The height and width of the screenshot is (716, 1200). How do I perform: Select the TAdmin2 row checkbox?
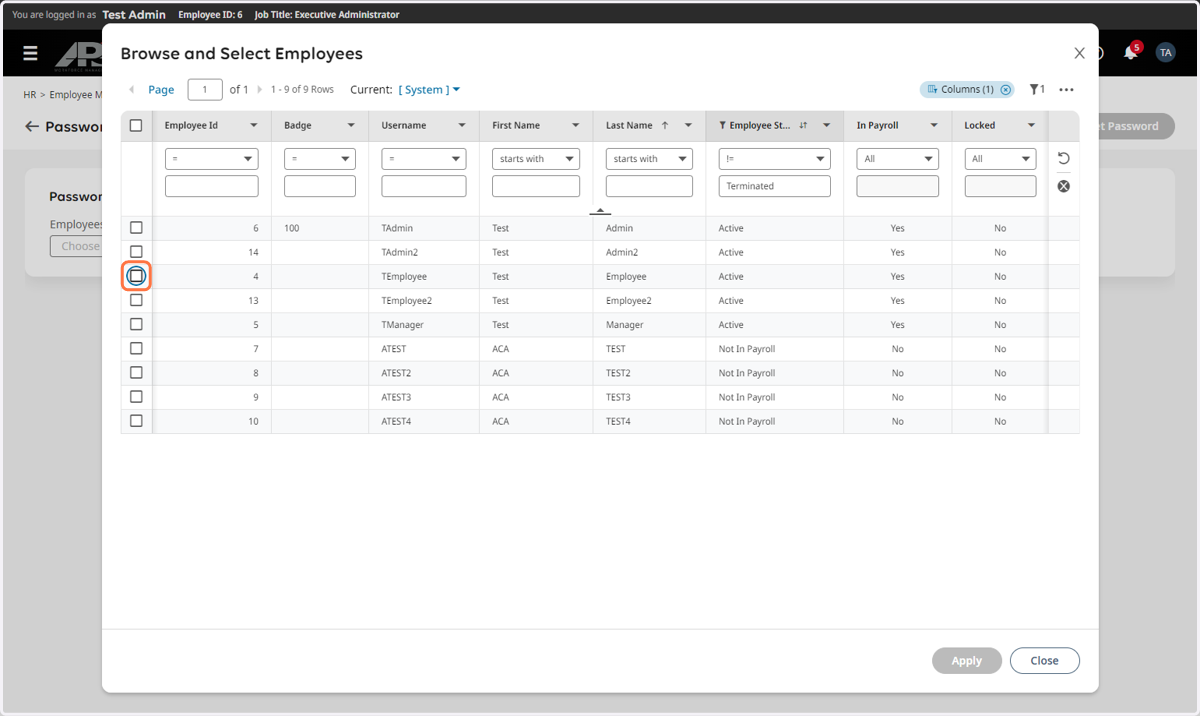(136, 252)
